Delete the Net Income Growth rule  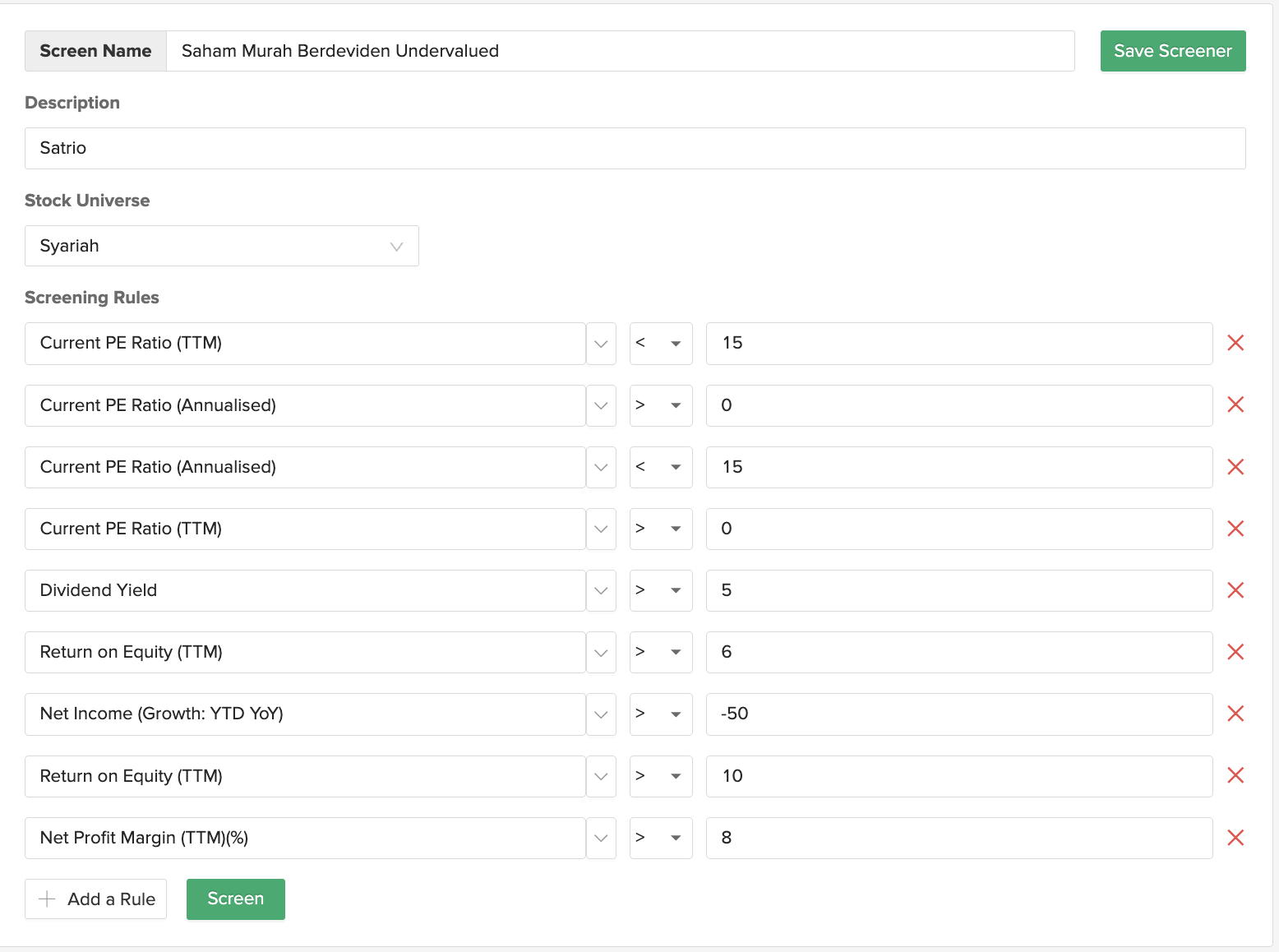tap(1235, 714)
